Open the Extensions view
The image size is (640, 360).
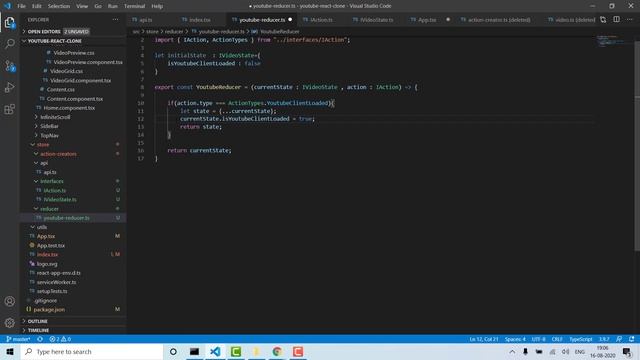point(9,109)
